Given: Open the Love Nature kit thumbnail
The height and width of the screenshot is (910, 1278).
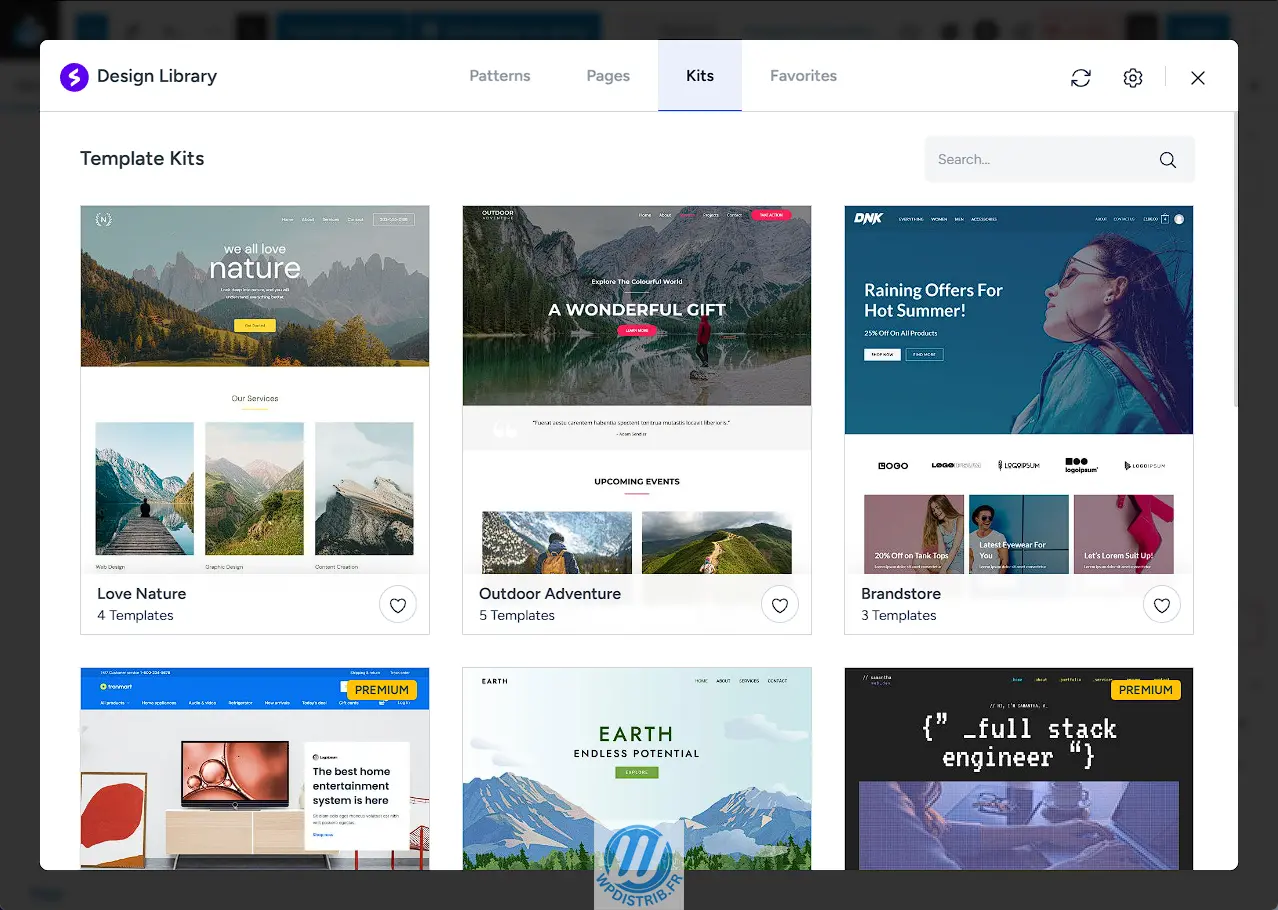Looking at the screenshot, I should [x=255, y=390].
